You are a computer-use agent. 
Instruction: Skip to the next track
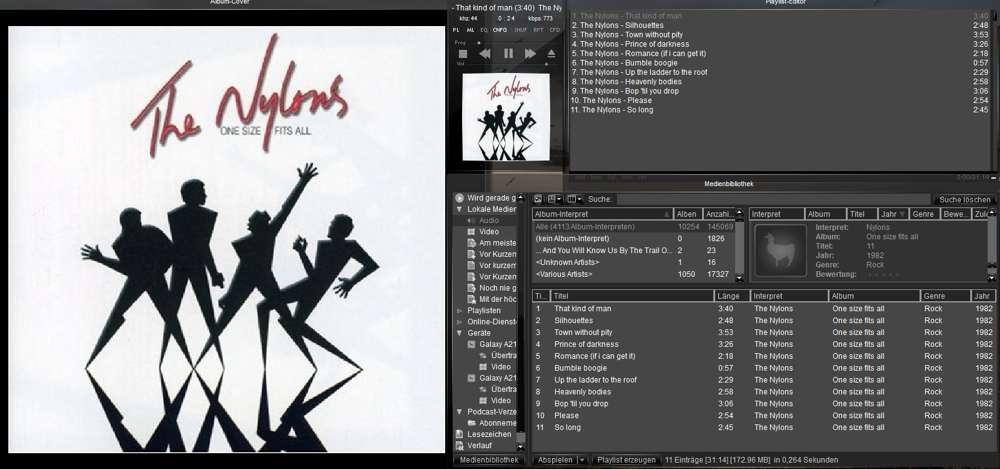(x=531, y=54)
